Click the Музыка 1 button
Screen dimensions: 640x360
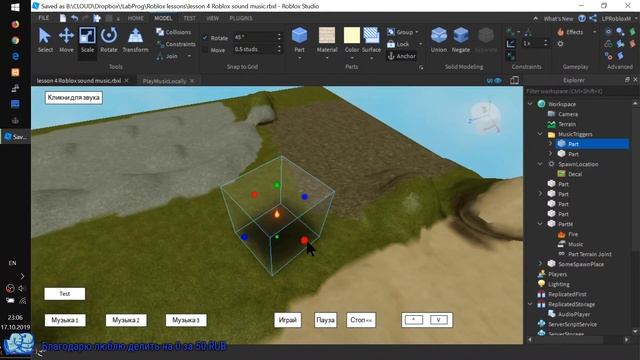[65, 320]
